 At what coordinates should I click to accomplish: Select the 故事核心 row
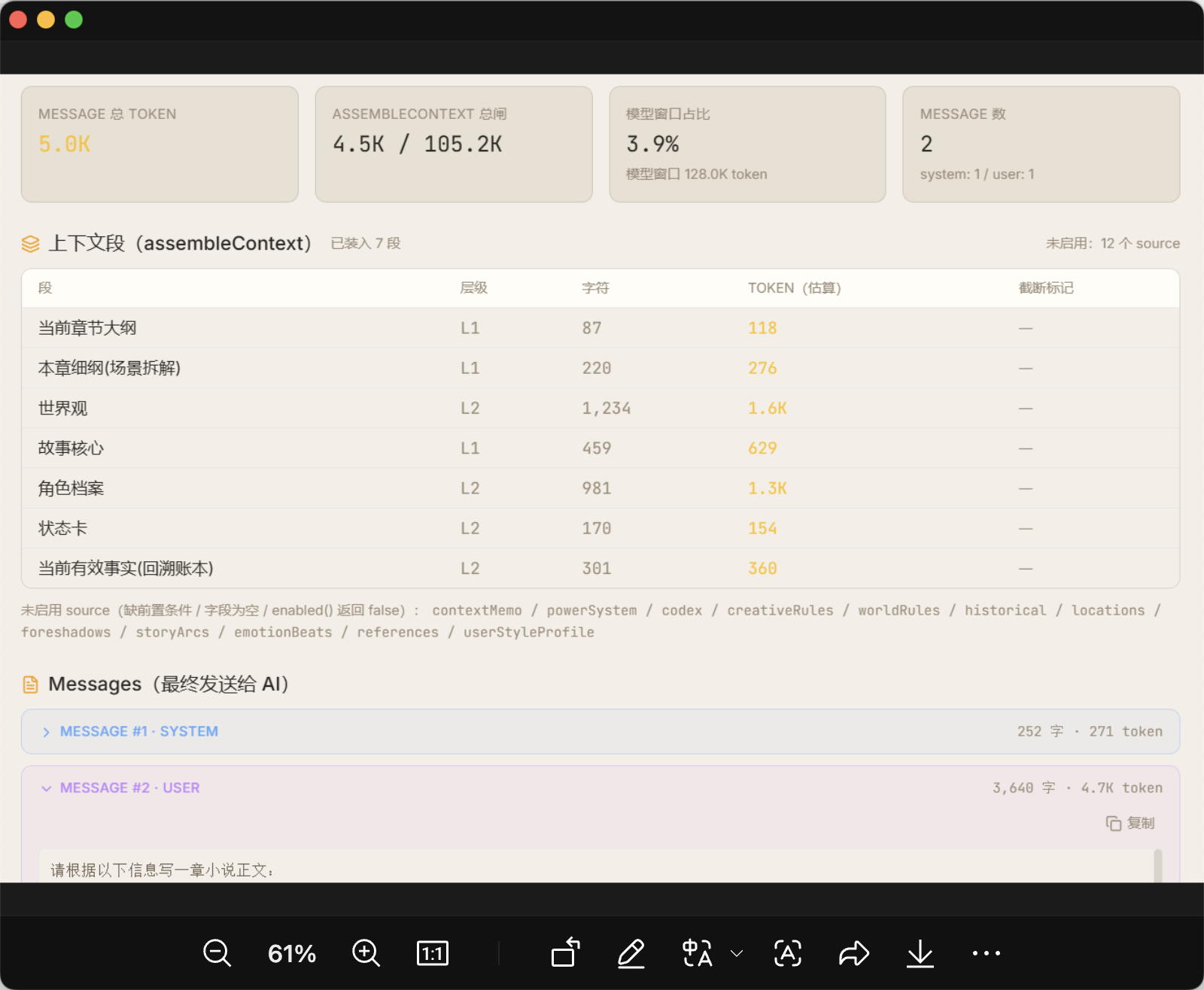point(600,448)
